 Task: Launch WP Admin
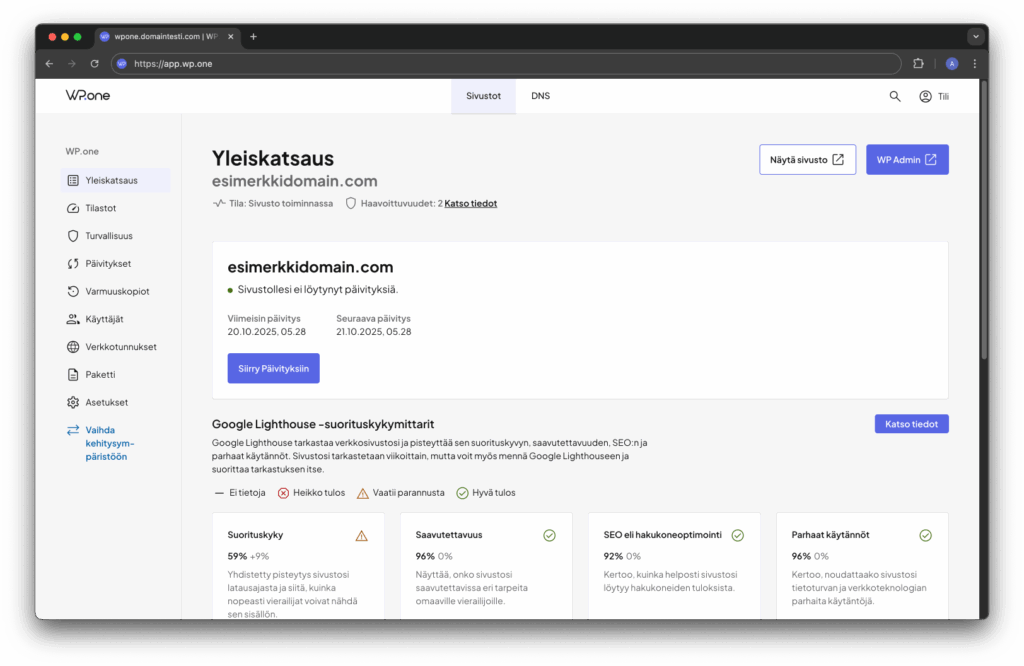coord(907,159)
